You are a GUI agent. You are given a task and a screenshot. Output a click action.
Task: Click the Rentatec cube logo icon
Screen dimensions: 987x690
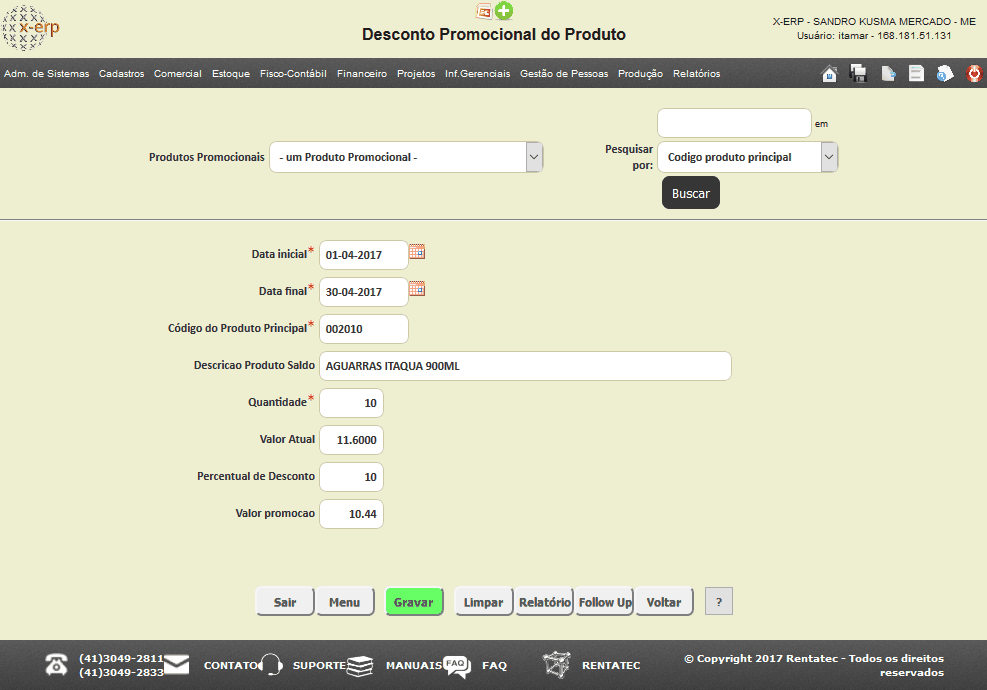[556, 665]
